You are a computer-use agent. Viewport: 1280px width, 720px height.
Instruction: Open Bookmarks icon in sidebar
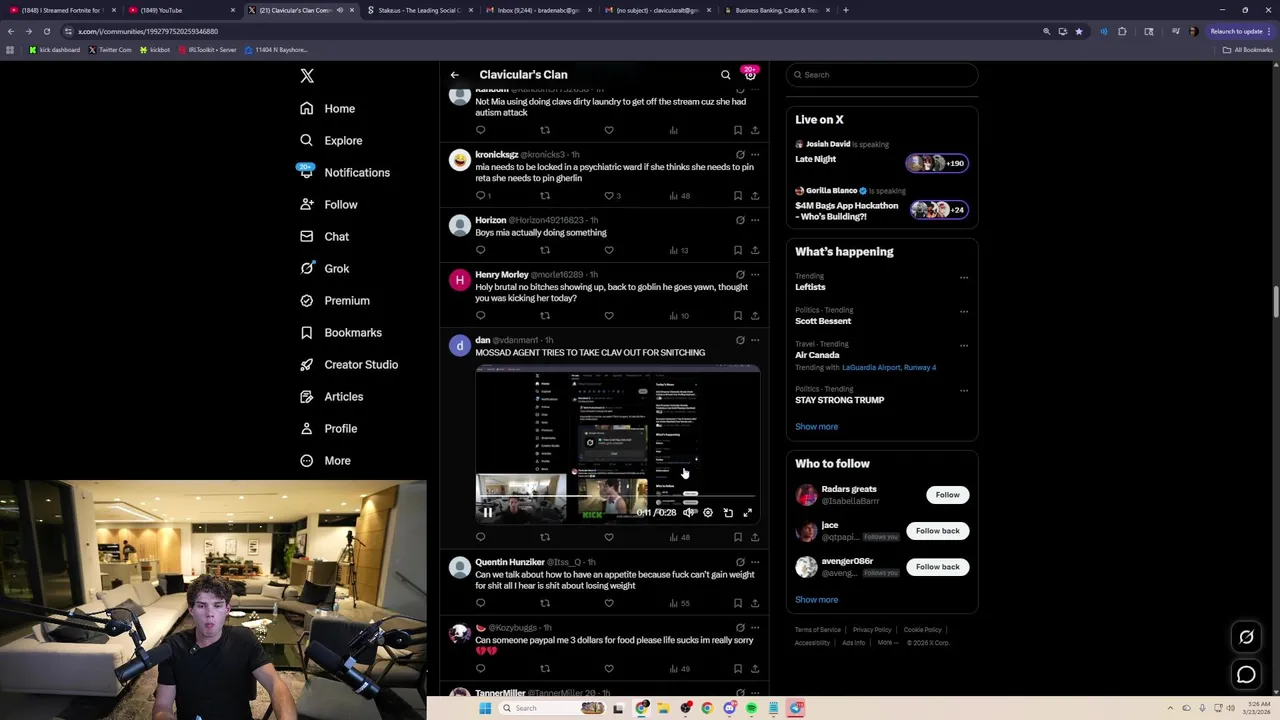pyautogui.click(x=307, y=332)
